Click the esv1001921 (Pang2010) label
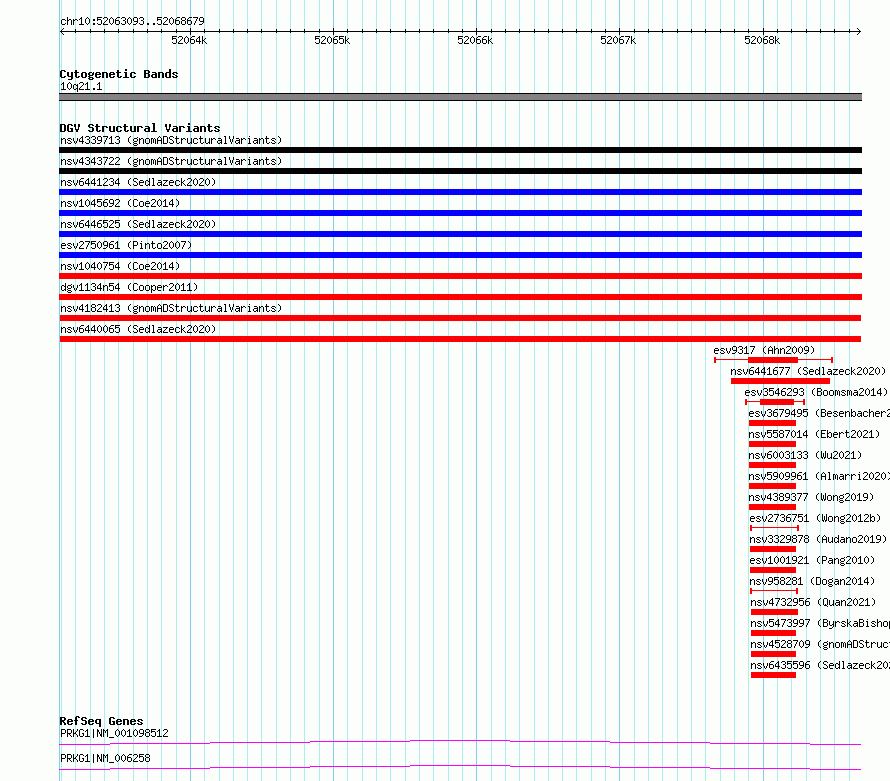 pos(812,560)
